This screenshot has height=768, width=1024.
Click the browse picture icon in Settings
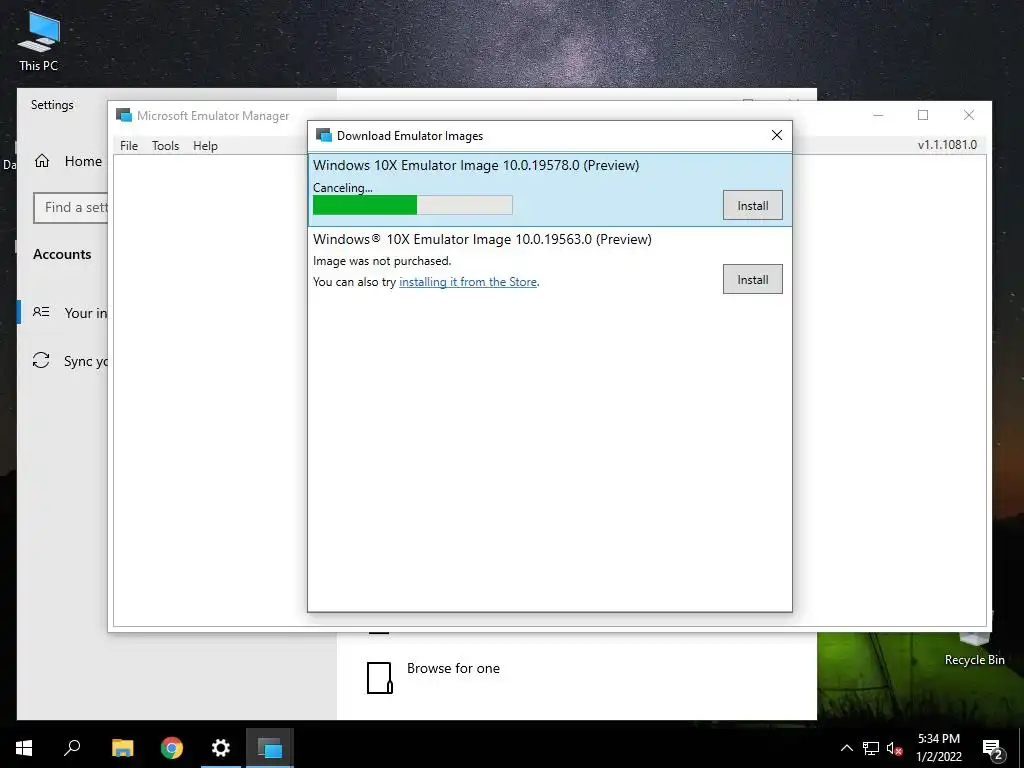point(379,677)
